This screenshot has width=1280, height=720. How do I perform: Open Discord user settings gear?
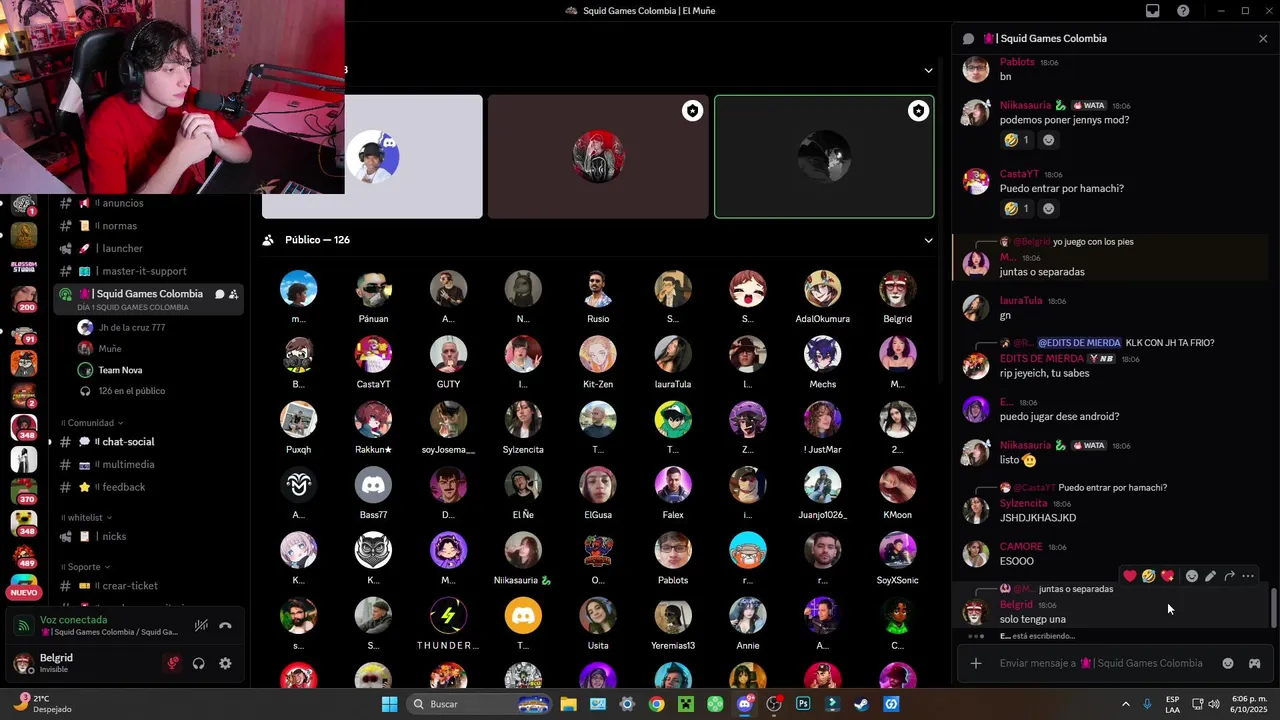225,663
